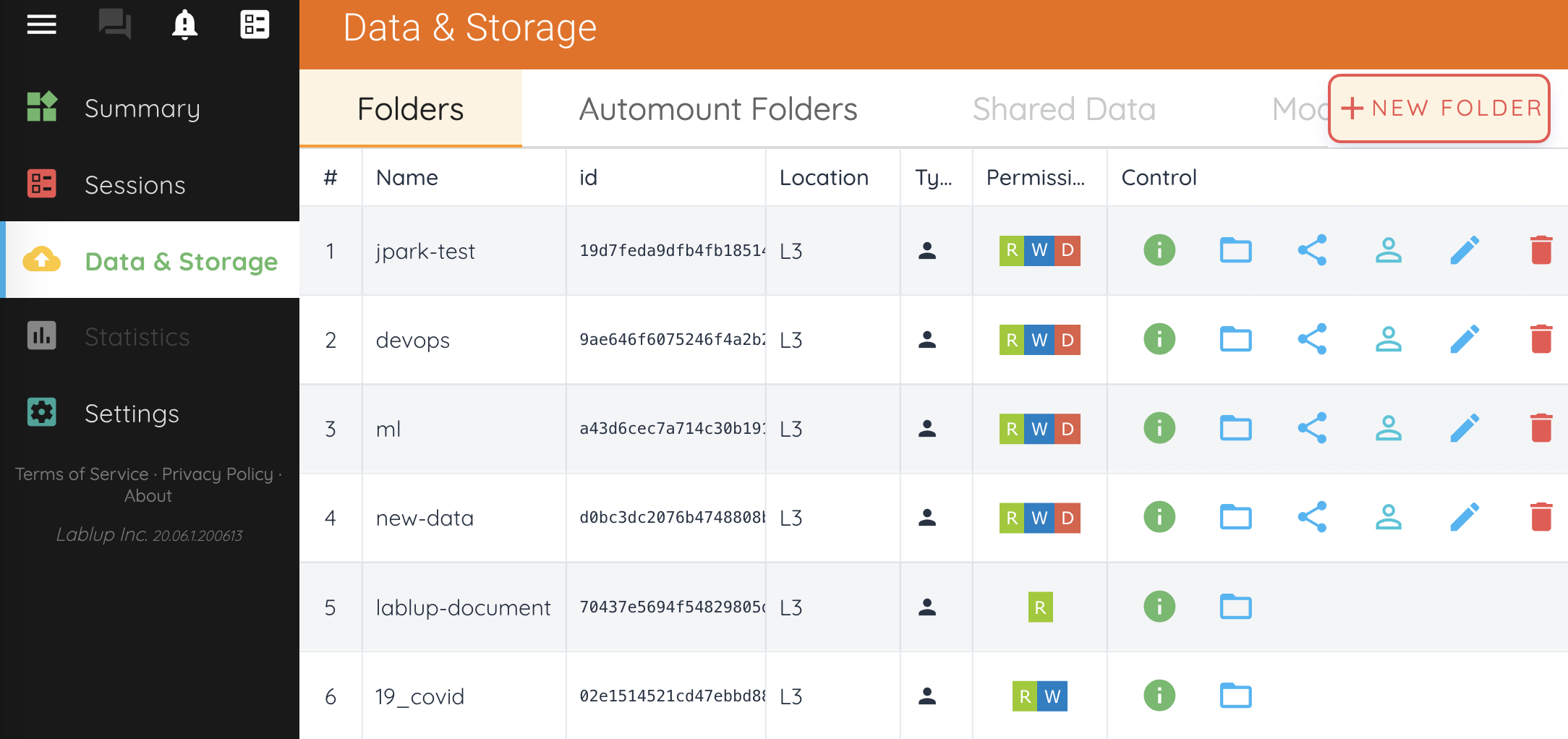1568x739 pixels.
Task: Select the jpark-test folder name
Action: pyautogui.click(x=425, y=251)
